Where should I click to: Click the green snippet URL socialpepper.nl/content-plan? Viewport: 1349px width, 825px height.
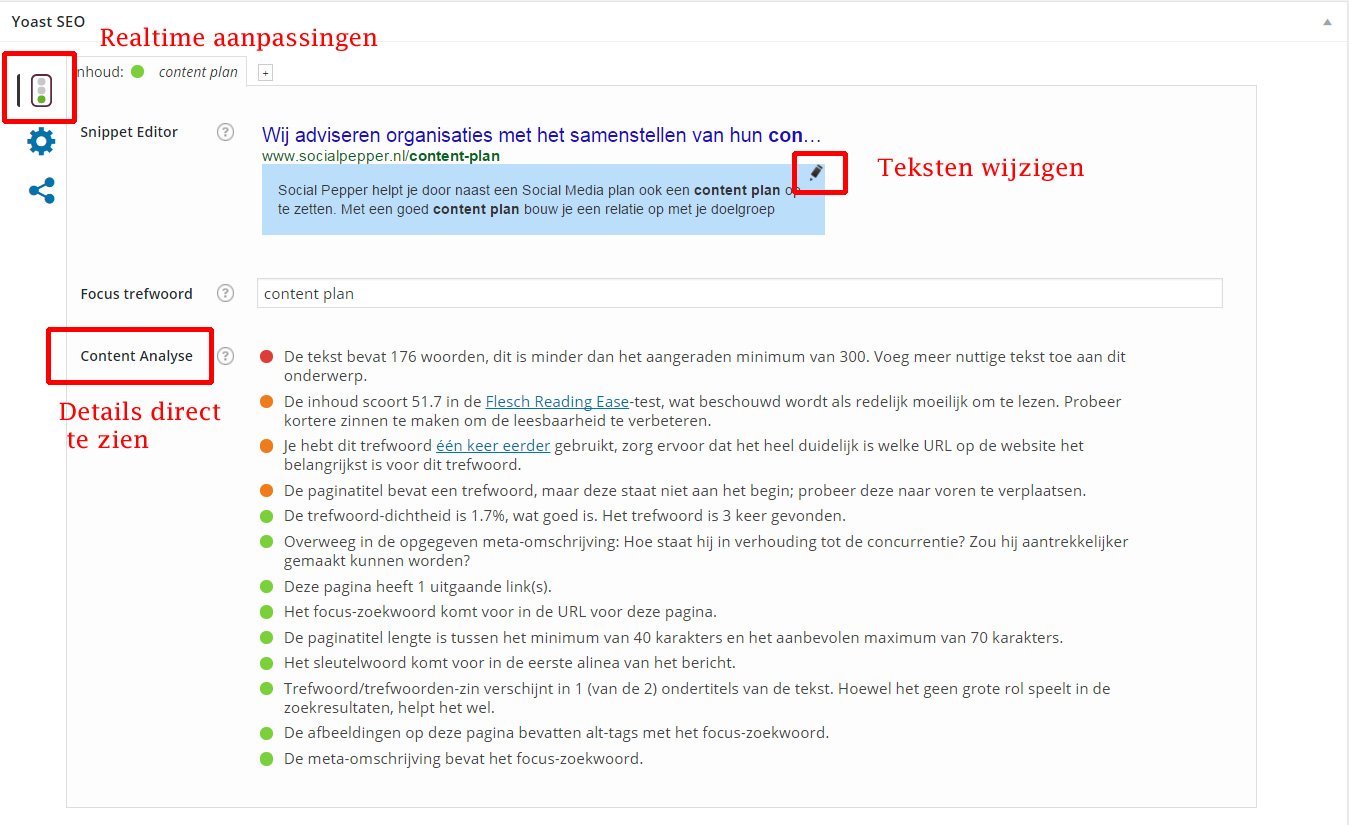click(x=381, y=156)
